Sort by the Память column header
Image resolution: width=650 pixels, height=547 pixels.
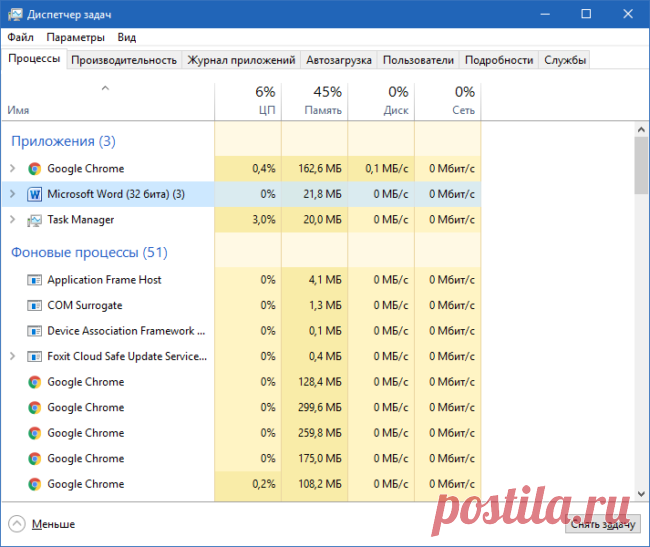click(315, 101)
